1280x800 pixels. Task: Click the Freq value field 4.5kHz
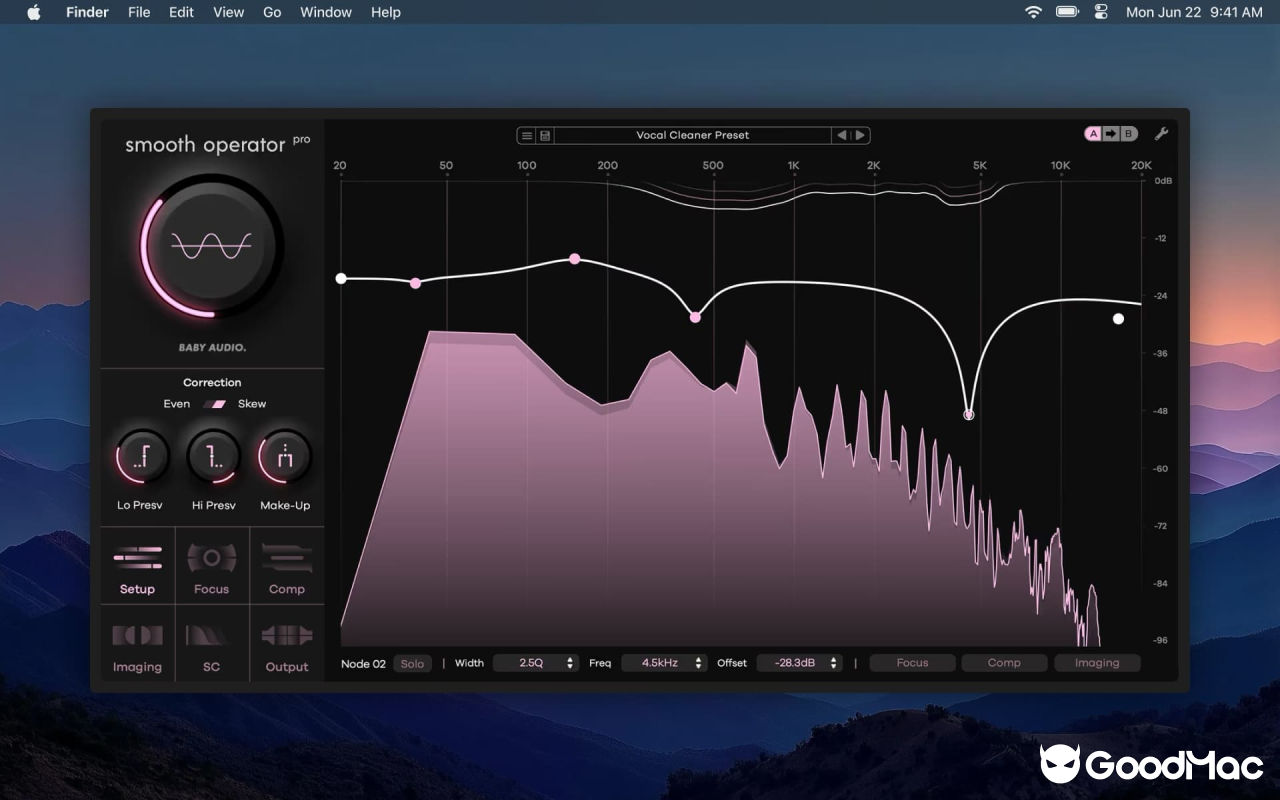pyautogui.click(x=665, y=663)
